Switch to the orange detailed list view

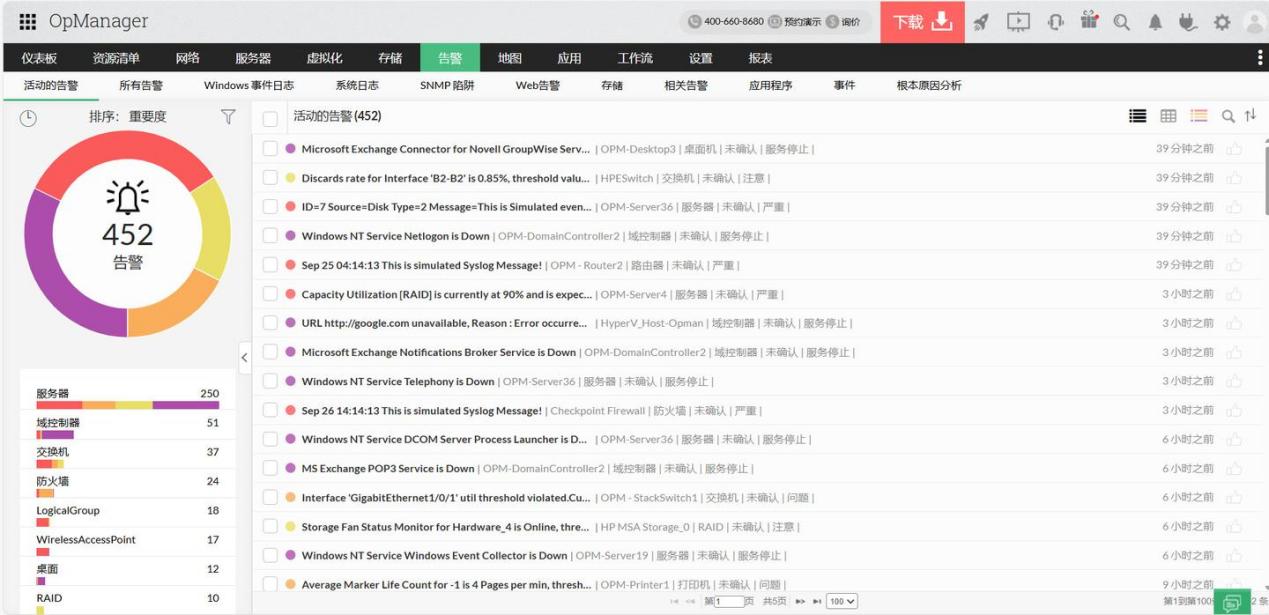click(1199, 116)
